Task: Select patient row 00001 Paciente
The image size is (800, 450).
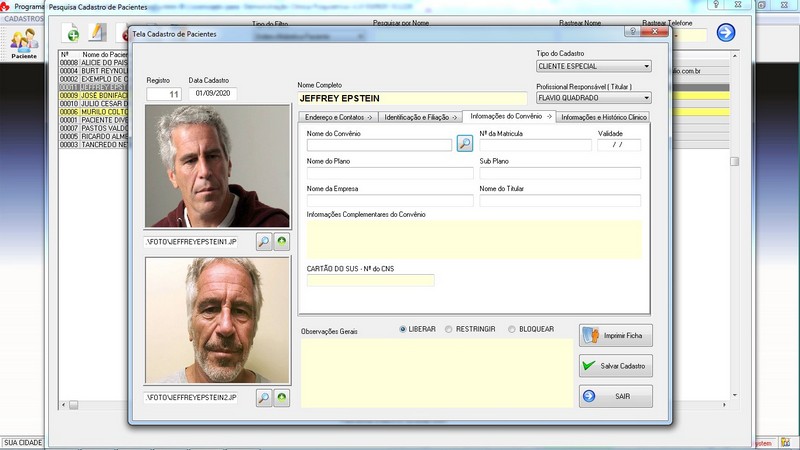Action: point(93,120)
